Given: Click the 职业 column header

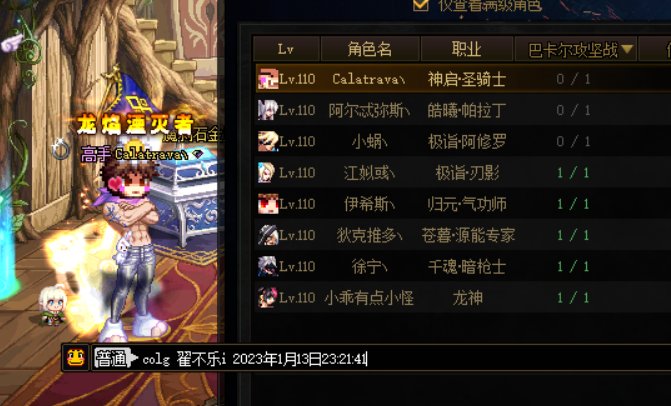Looking at the screenshot, I should (467, 49).
